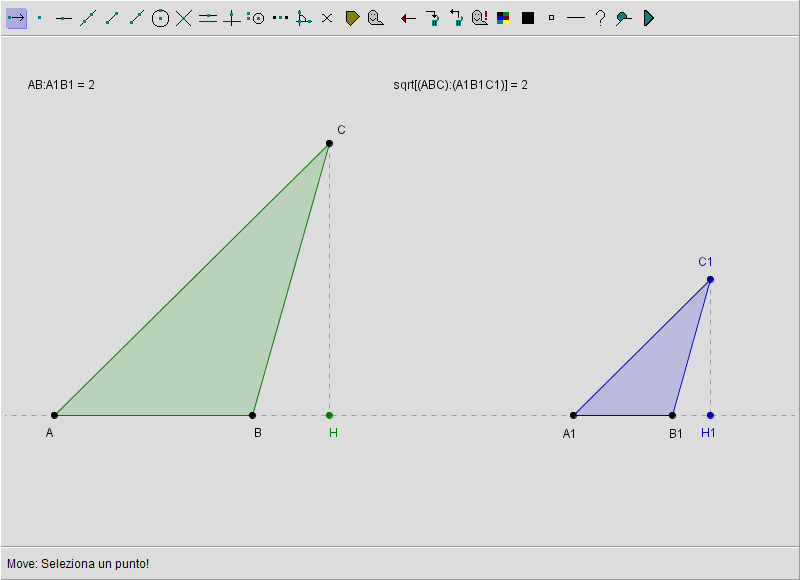Screen dimensions: 800x580
Task: Select the Angle tool
Action: pos(304,18)
